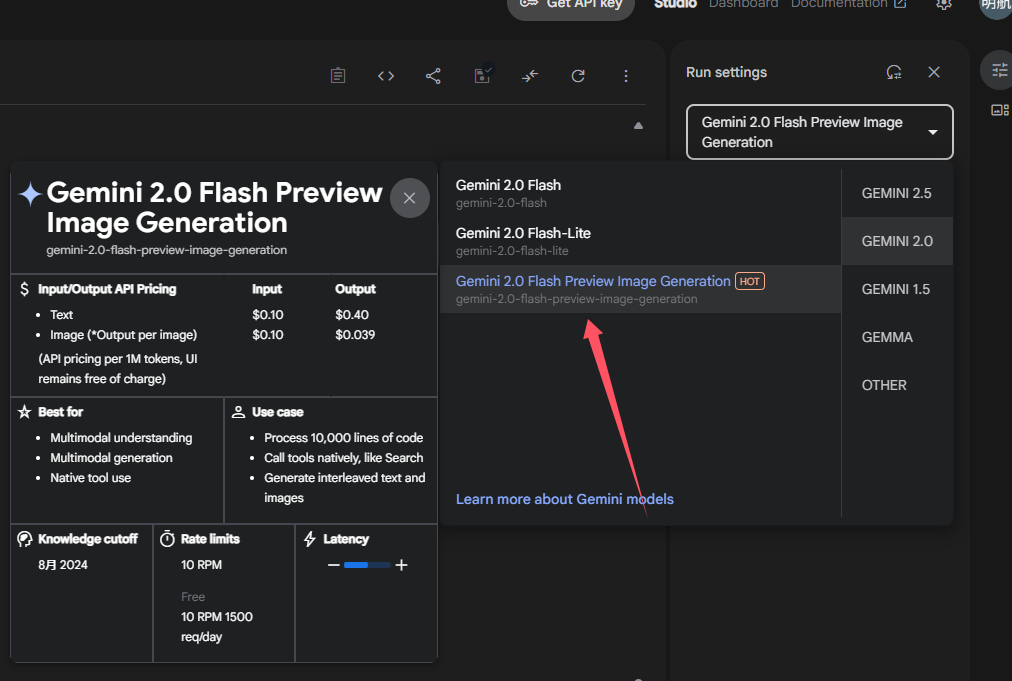Image resolution: width=1012 pixels, height=681 pixels.
Task: Choose Gemini 2.0 Flash-Lite model
Action: tap(640, 241)
